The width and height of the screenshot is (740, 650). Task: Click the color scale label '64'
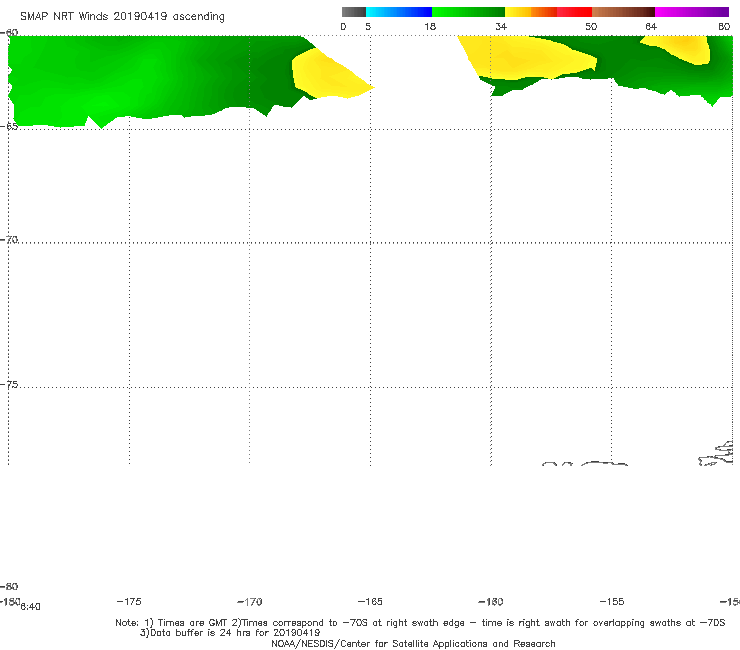coord(651,26)
